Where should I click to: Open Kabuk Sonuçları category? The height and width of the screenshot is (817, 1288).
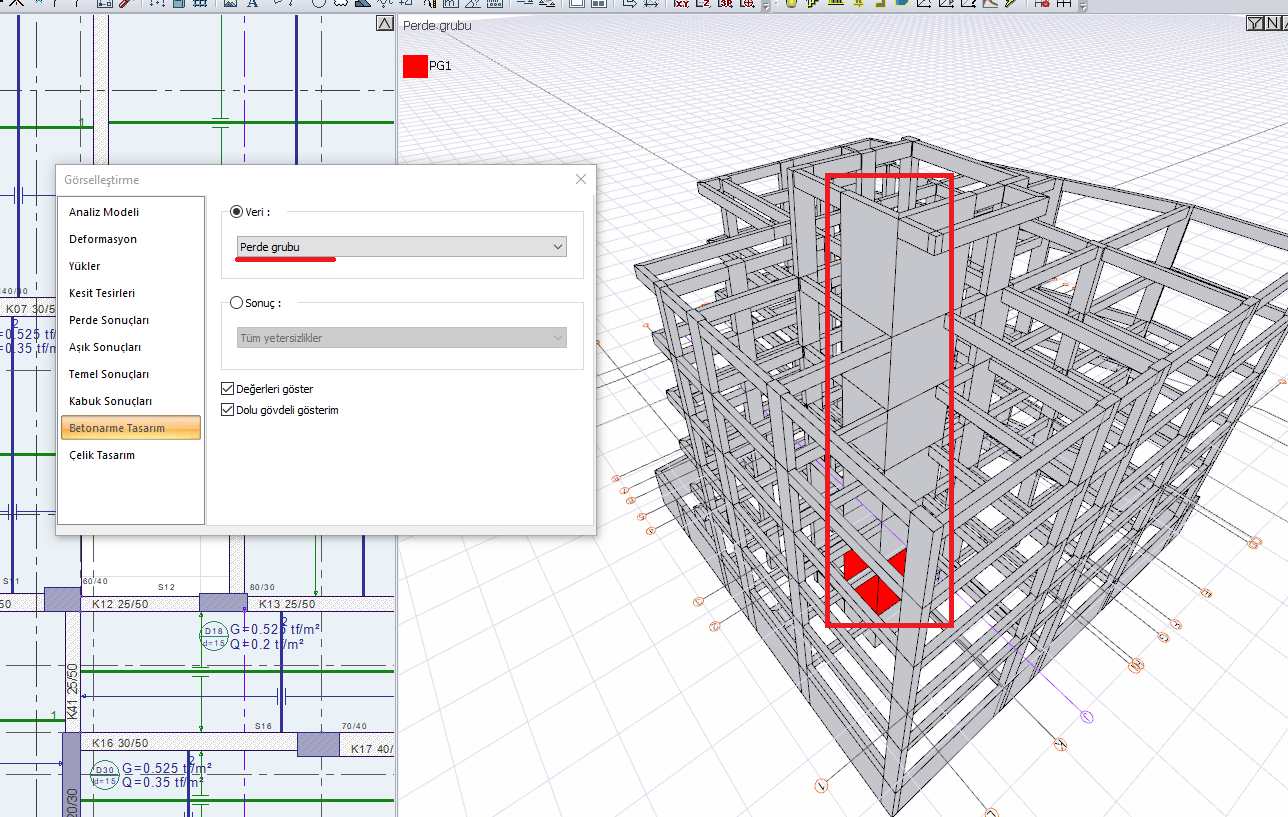click(110, 401)
